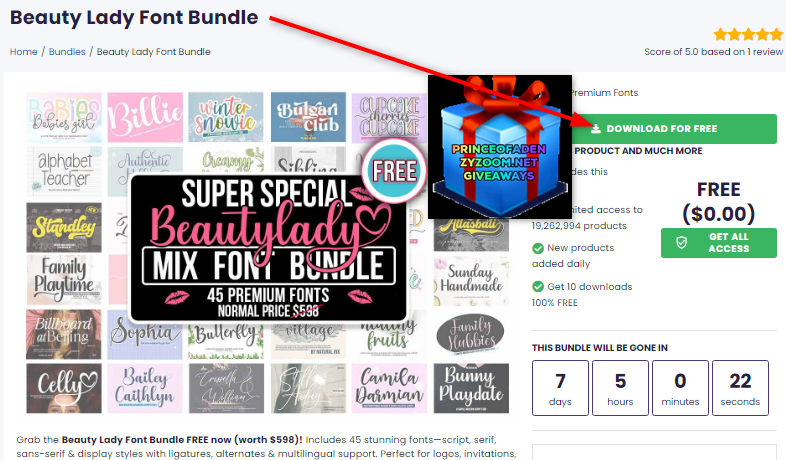
Task: Click the download arrow icon on green button
Action: 596,129
